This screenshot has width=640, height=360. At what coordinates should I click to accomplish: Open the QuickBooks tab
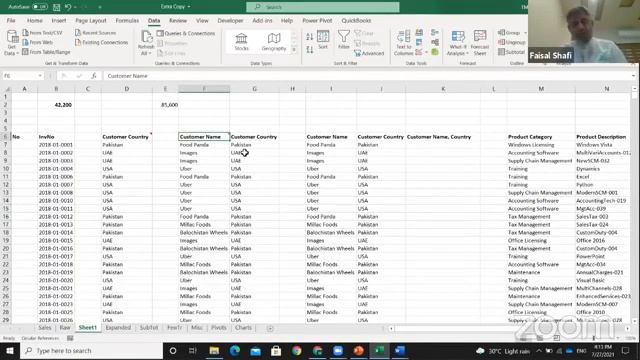[x=356, y=20]
